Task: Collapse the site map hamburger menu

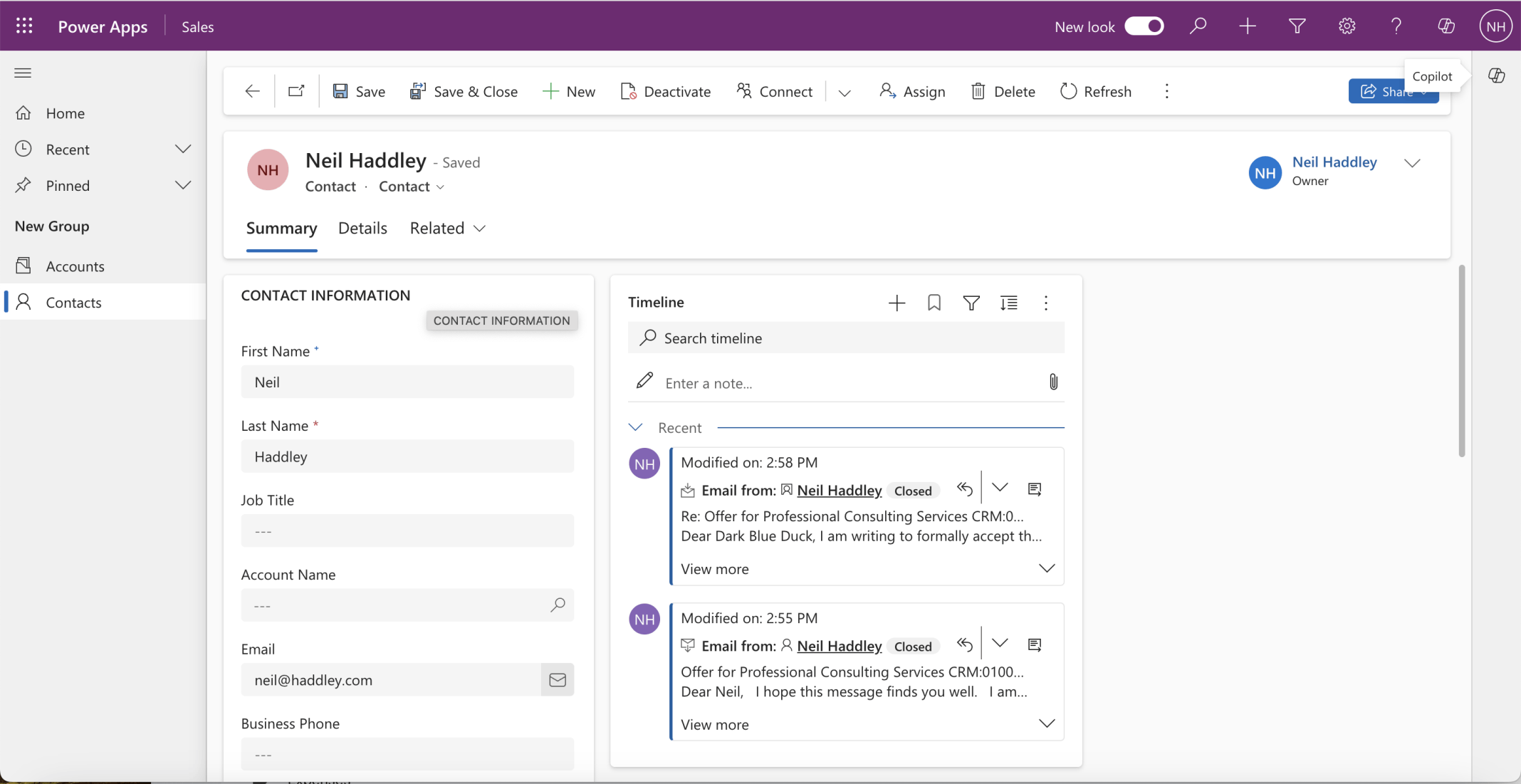Action: click(x=23, y=73)
